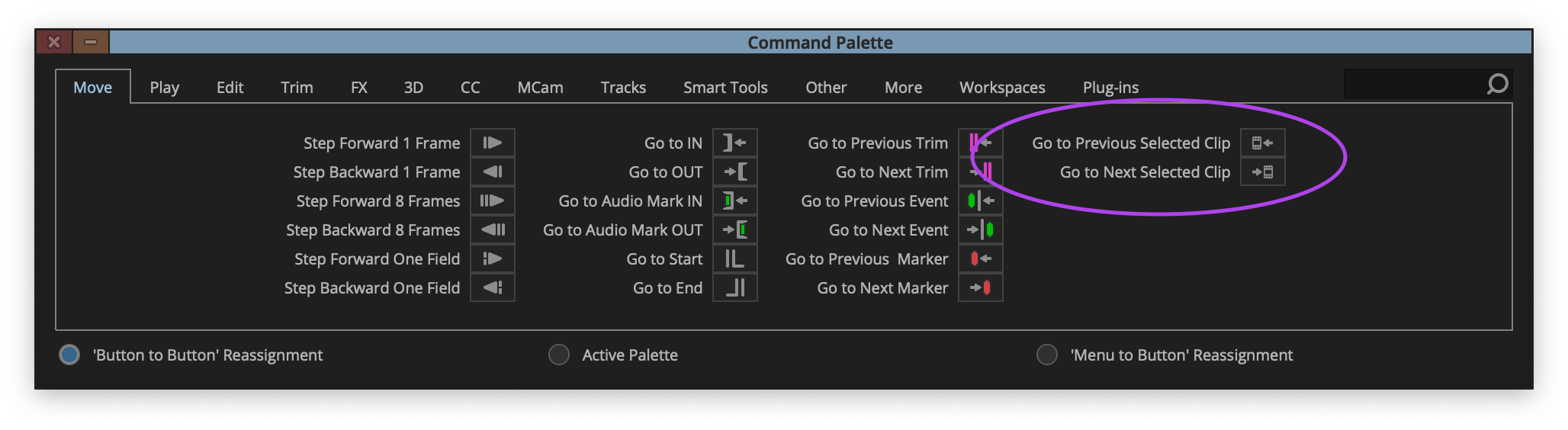
Task: Click the Go to End icon
Action: tap(735, 287)
